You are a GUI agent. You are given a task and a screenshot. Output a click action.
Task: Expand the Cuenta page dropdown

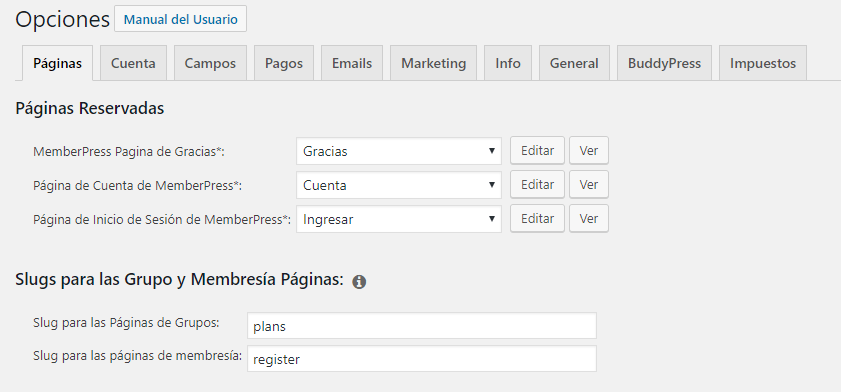(x=399, y=185)
